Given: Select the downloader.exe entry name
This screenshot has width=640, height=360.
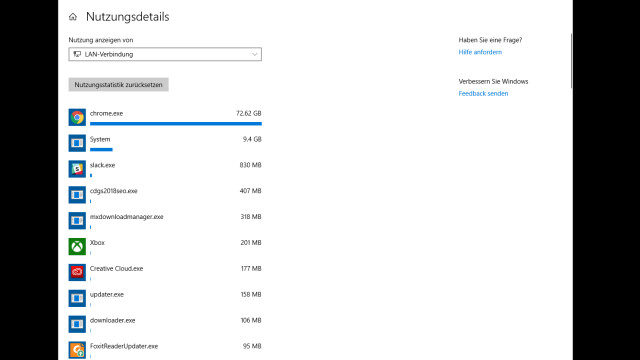Looking at the screenshot, I should pyautogui.click(x=112, y=320).
